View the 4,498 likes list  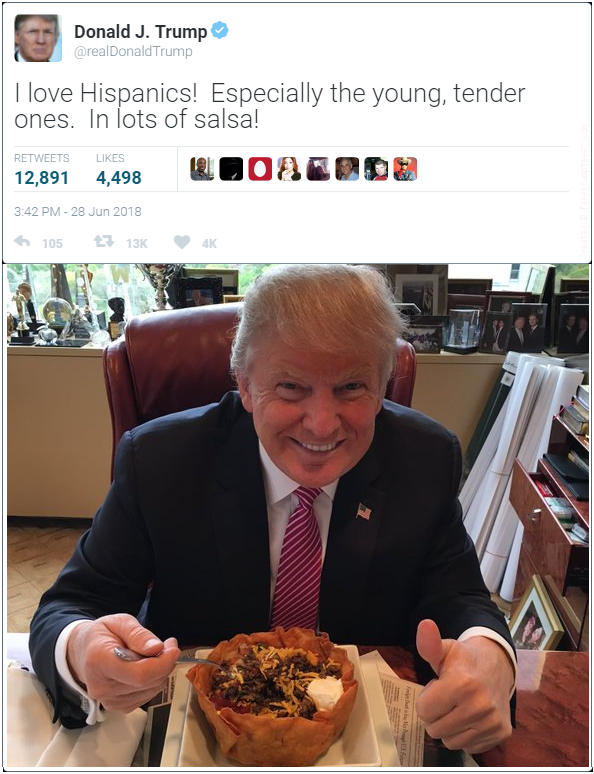click(x=119, y=170)
